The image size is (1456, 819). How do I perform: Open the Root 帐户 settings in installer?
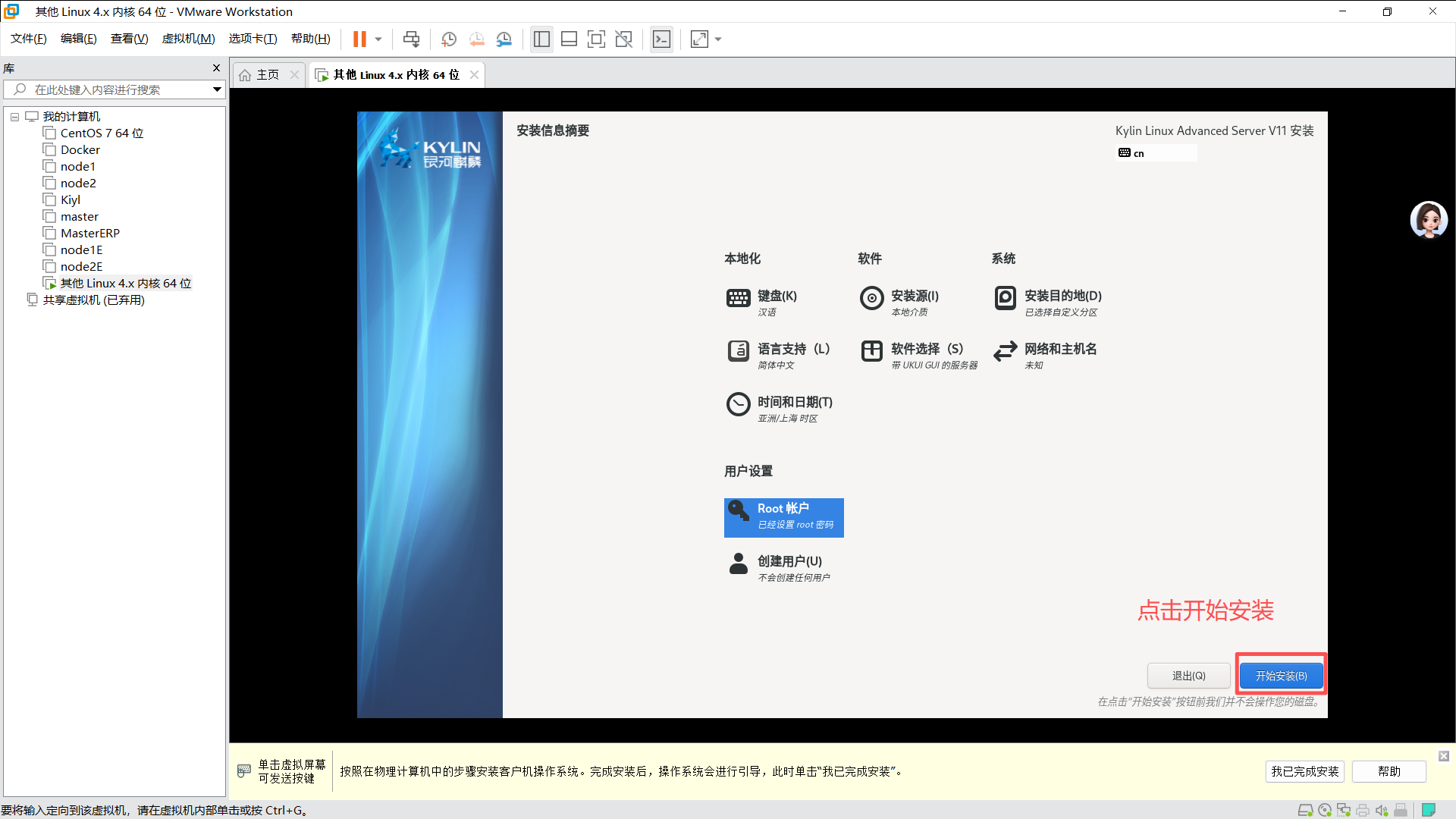click(783, 517)
